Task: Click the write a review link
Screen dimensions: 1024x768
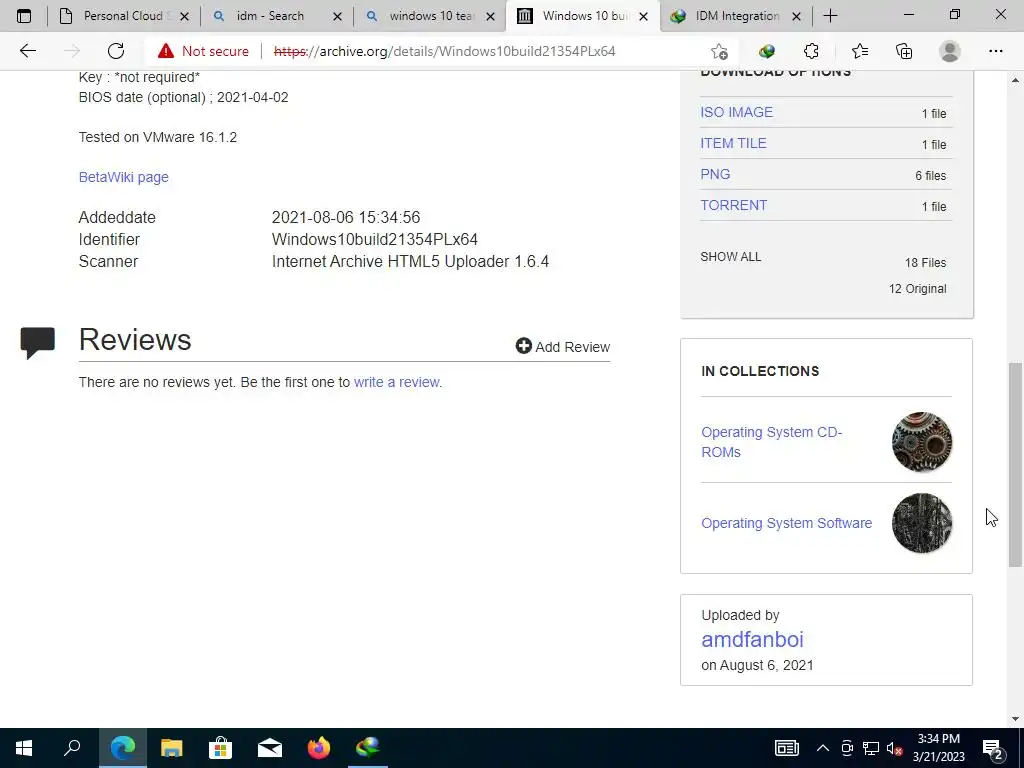Action: [396, 382]
